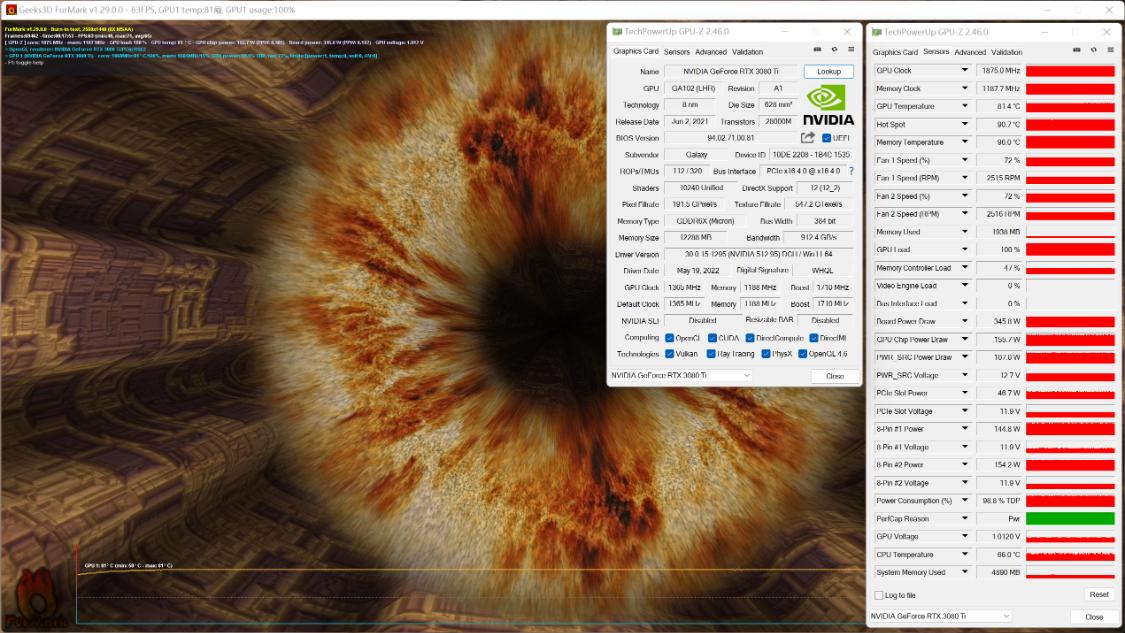
Task: Open the hamburger menu in Sensors window
Action: 1109,49
